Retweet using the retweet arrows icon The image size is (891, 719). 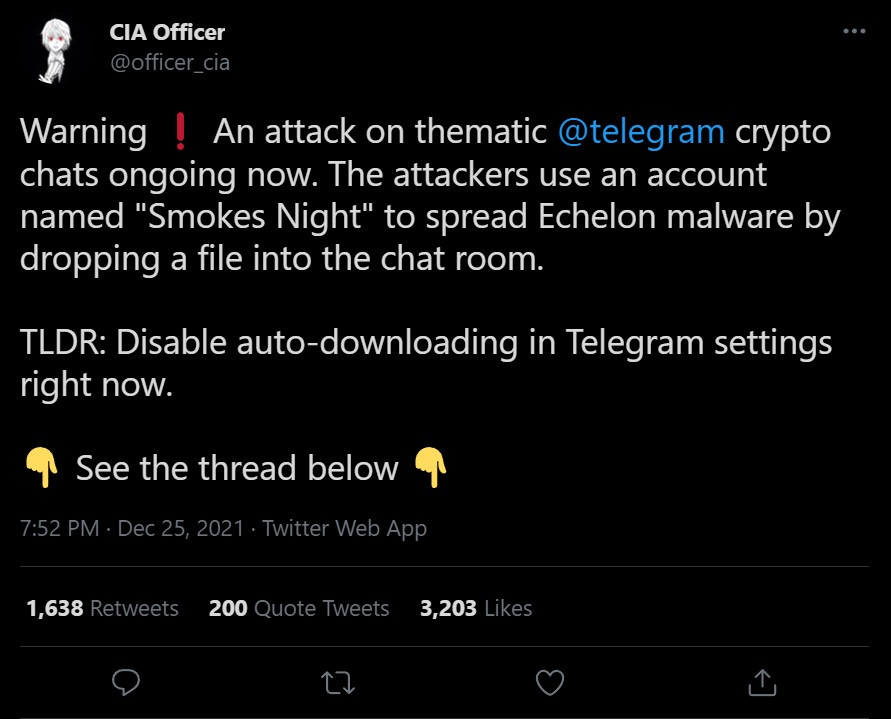click(x=337, y=683)
